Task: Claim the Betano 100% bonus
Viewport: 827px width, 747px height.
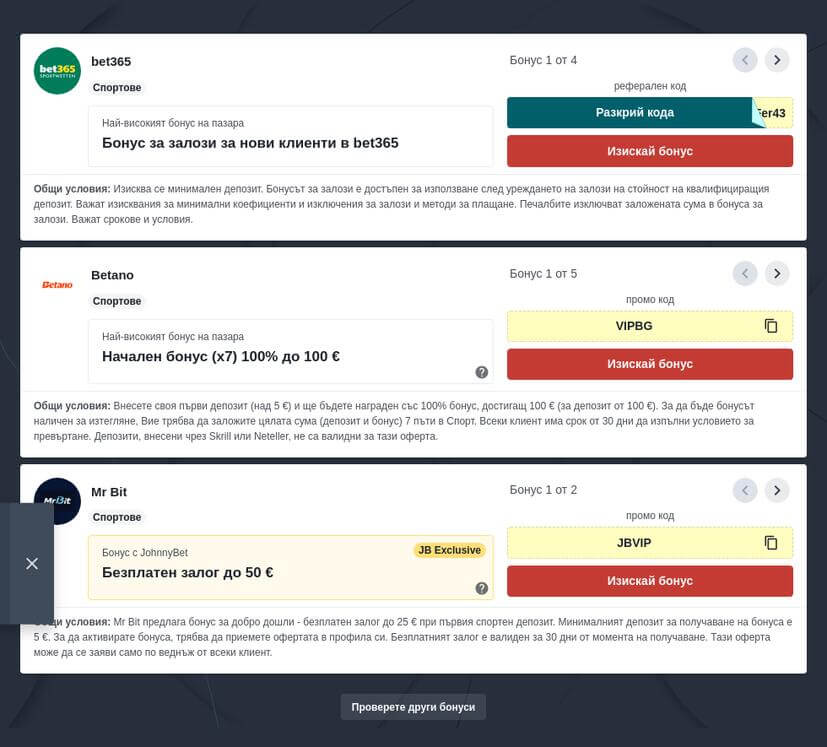Action: click(649, 364)
